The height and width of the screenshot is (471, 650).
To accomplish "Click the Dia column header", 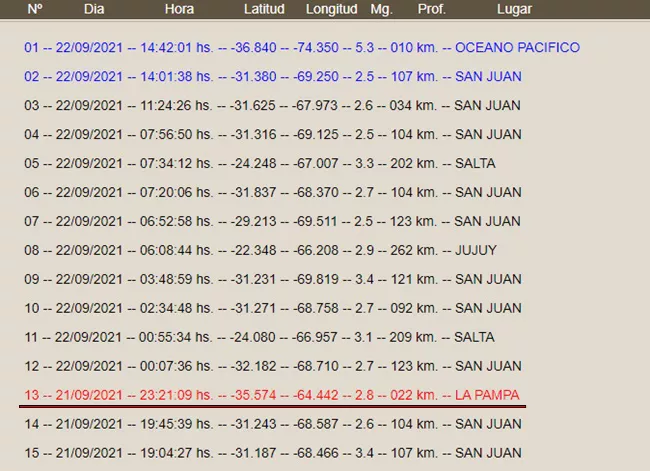I will [93, 9].
